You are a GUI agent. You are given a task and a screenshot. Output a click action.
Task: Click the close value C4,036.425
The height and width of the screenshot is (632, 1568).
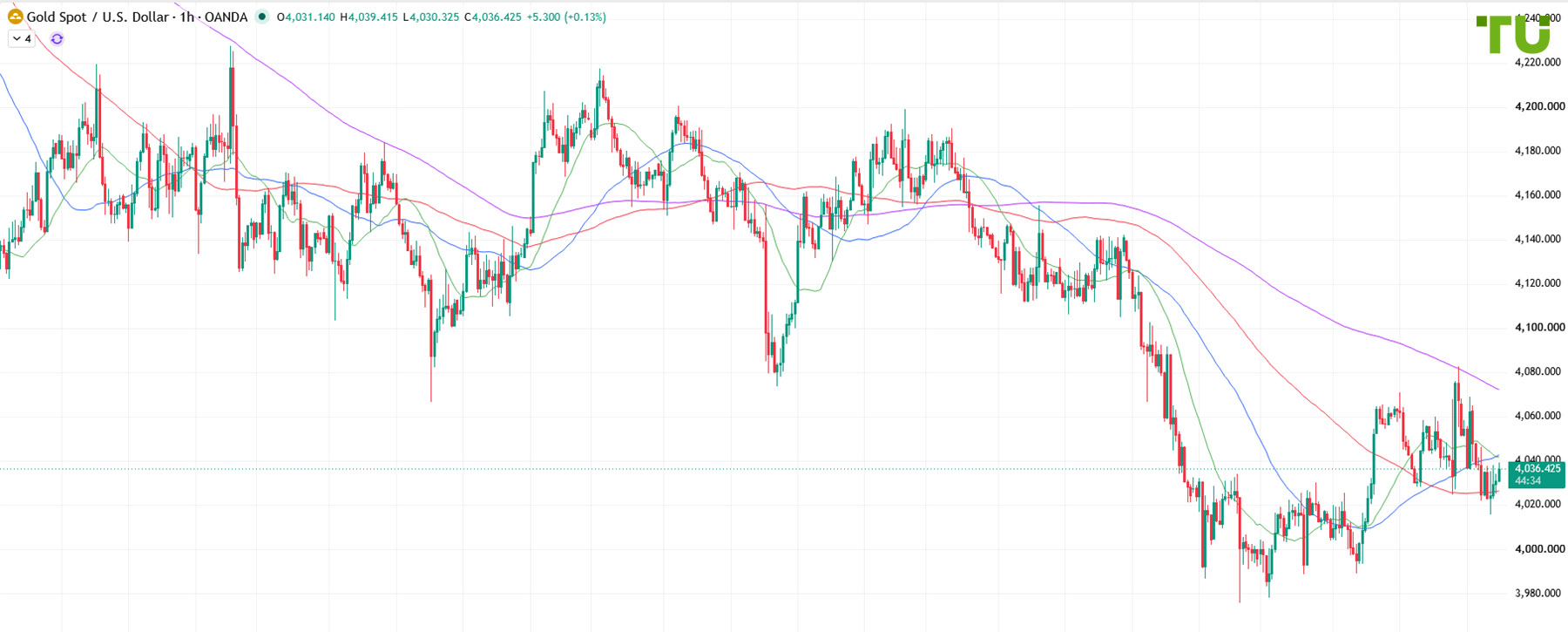pos(493,17)
